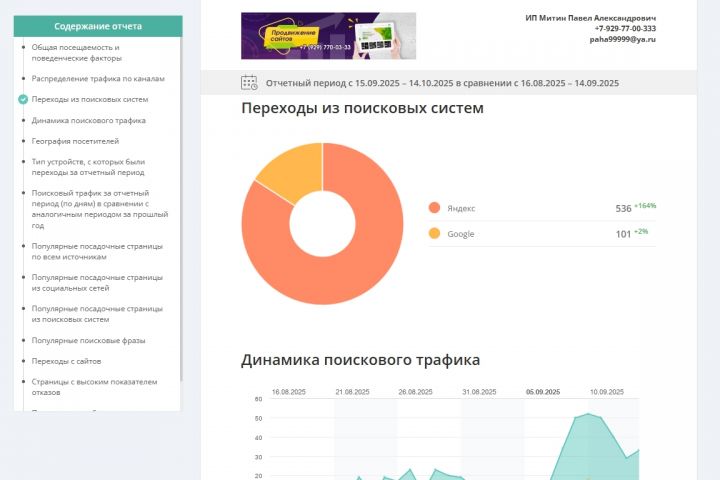Go to Тип устройств section link

click(x=88, y=167)
